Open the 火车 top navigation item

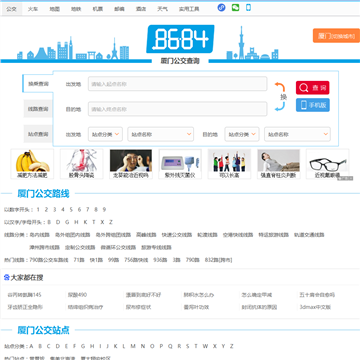coord(33,9)
